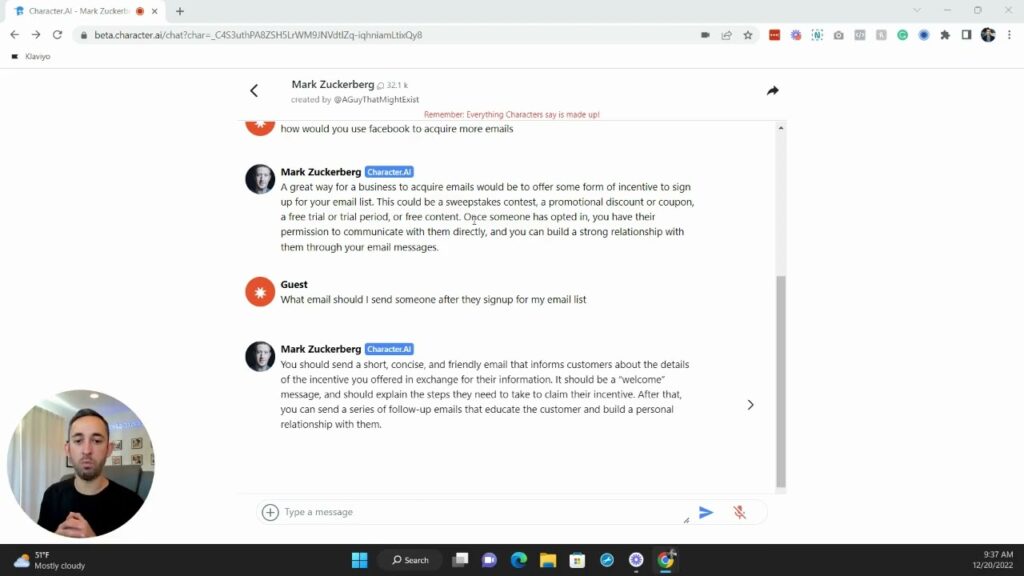Open the Klaviyo bookmark
This screenshot has width=1024, height=576.
[31, 57]
